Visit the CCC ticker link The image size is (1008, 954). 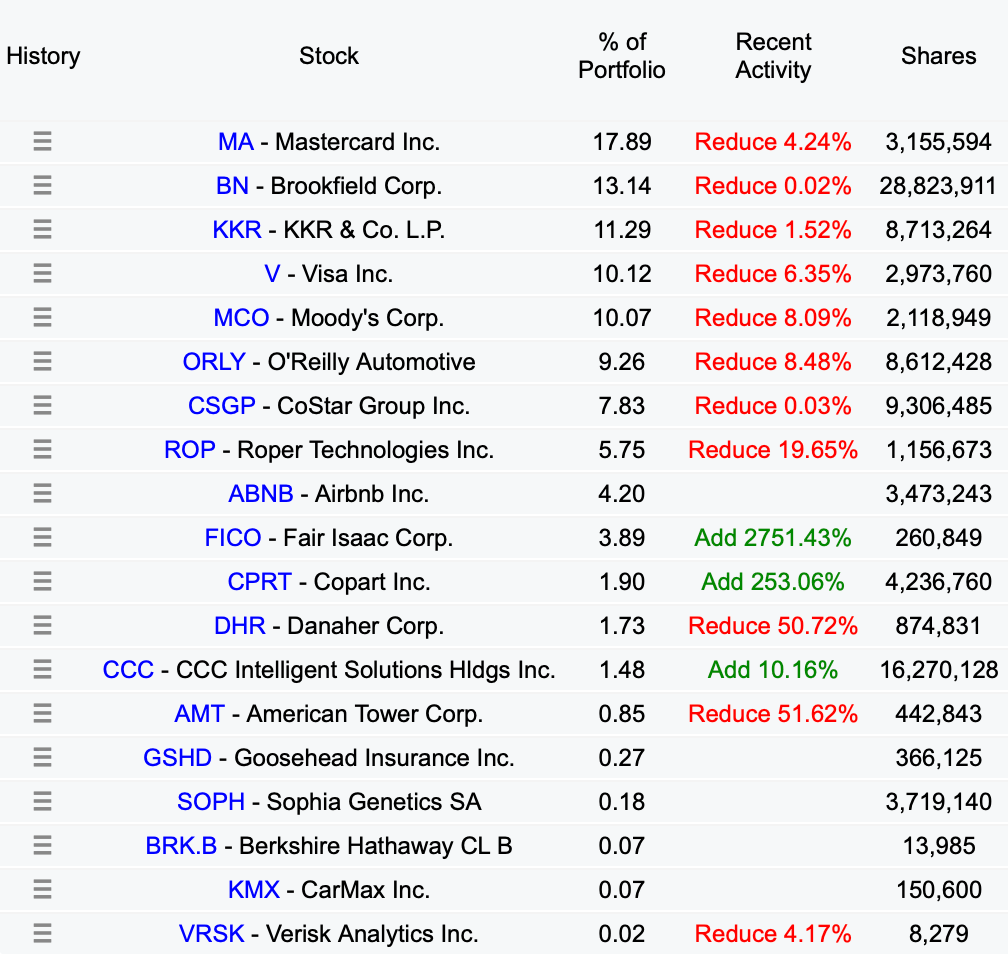pos(129,670)
